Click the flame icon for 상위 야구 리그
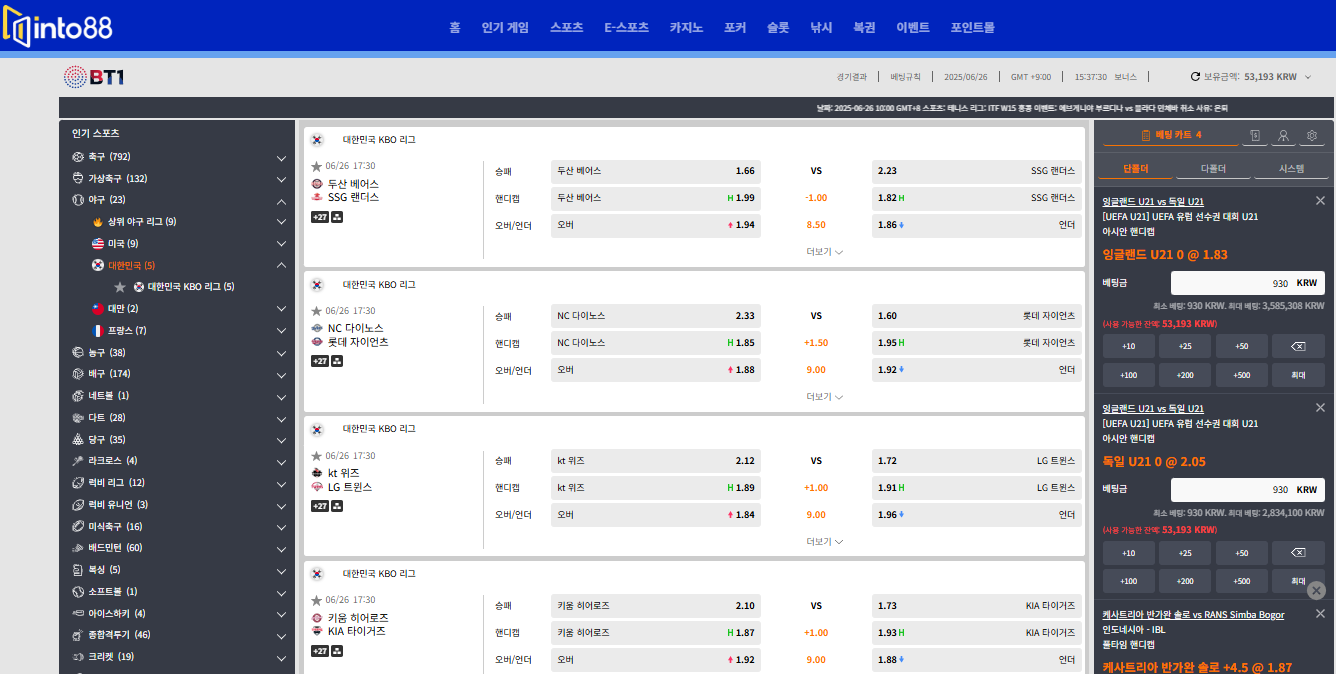Screen dimensions: 1336x674 98,222
